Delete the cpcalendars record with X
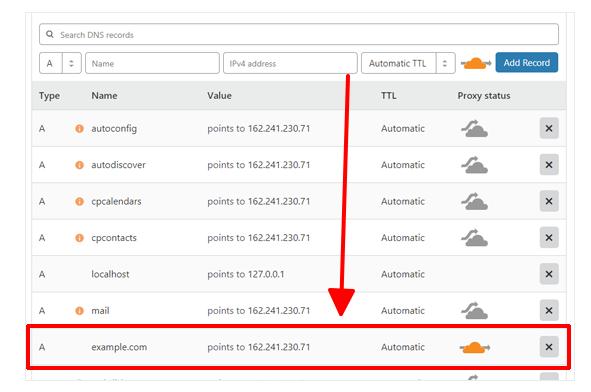Image resolution: width=591 pixels, height=392 pixels. point(549,201)
